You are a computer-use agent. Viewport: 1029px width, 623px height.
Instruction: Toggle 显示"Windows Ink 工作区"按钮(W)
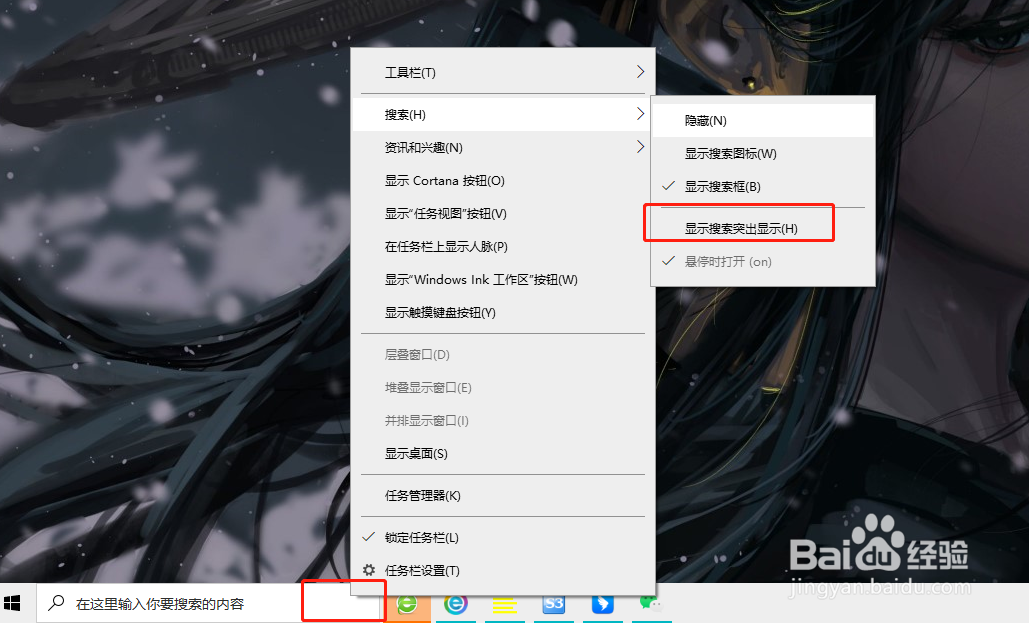503,280
